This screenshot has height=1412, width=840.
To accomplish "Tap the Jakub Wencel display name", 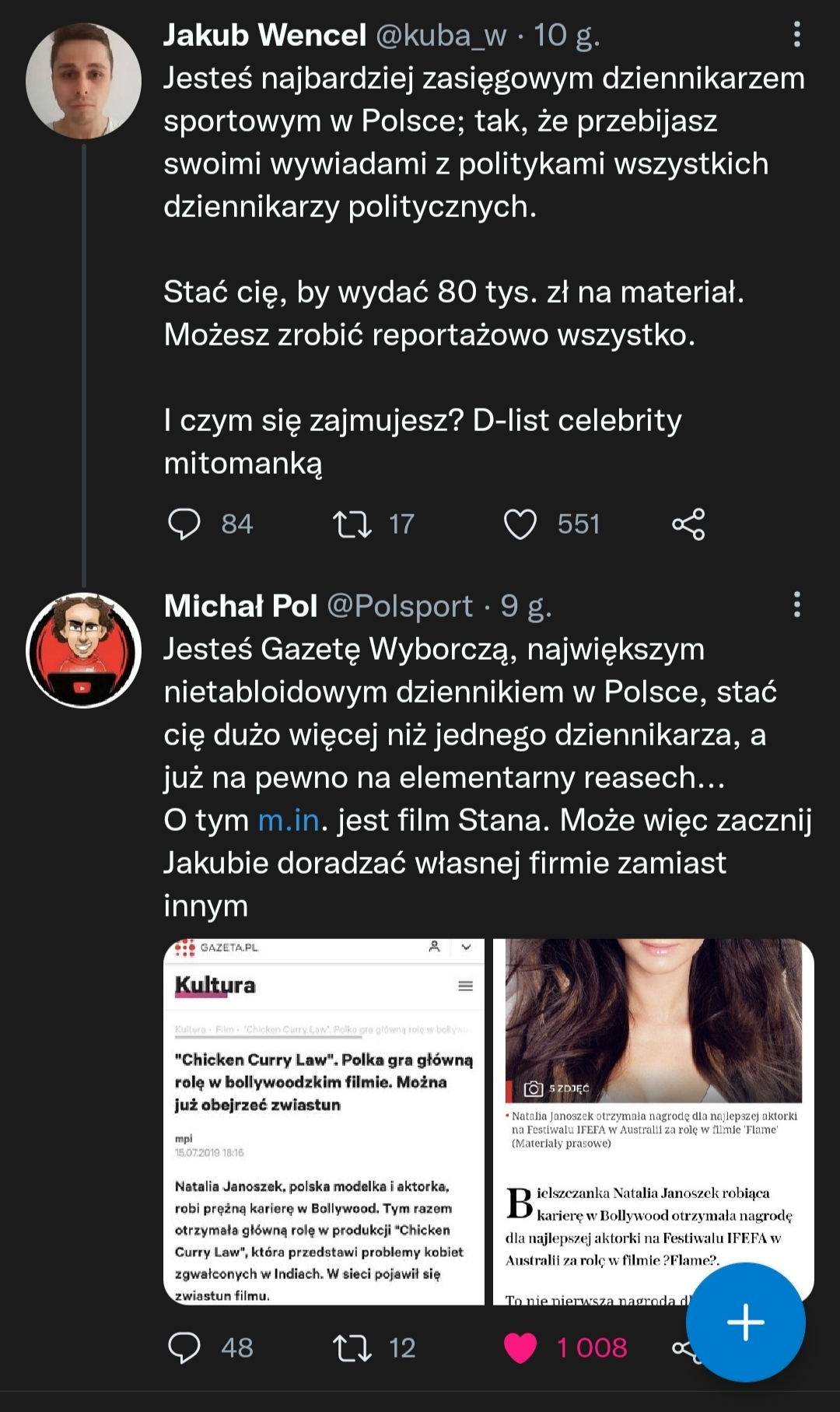I will [x=264, y=35].
